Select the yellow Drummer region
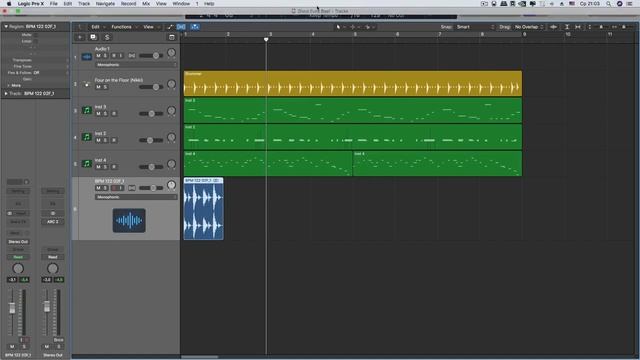640x360 pixels. [x=353, y=84]
